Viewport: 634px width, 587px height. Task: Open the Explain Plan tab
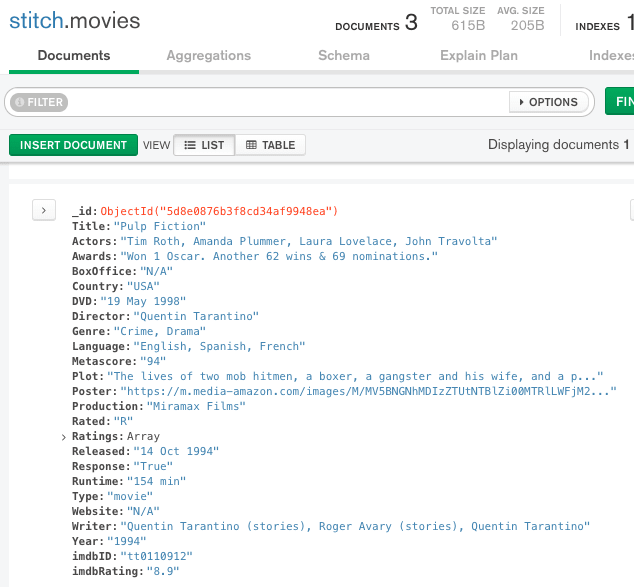(x=479, y=56)
